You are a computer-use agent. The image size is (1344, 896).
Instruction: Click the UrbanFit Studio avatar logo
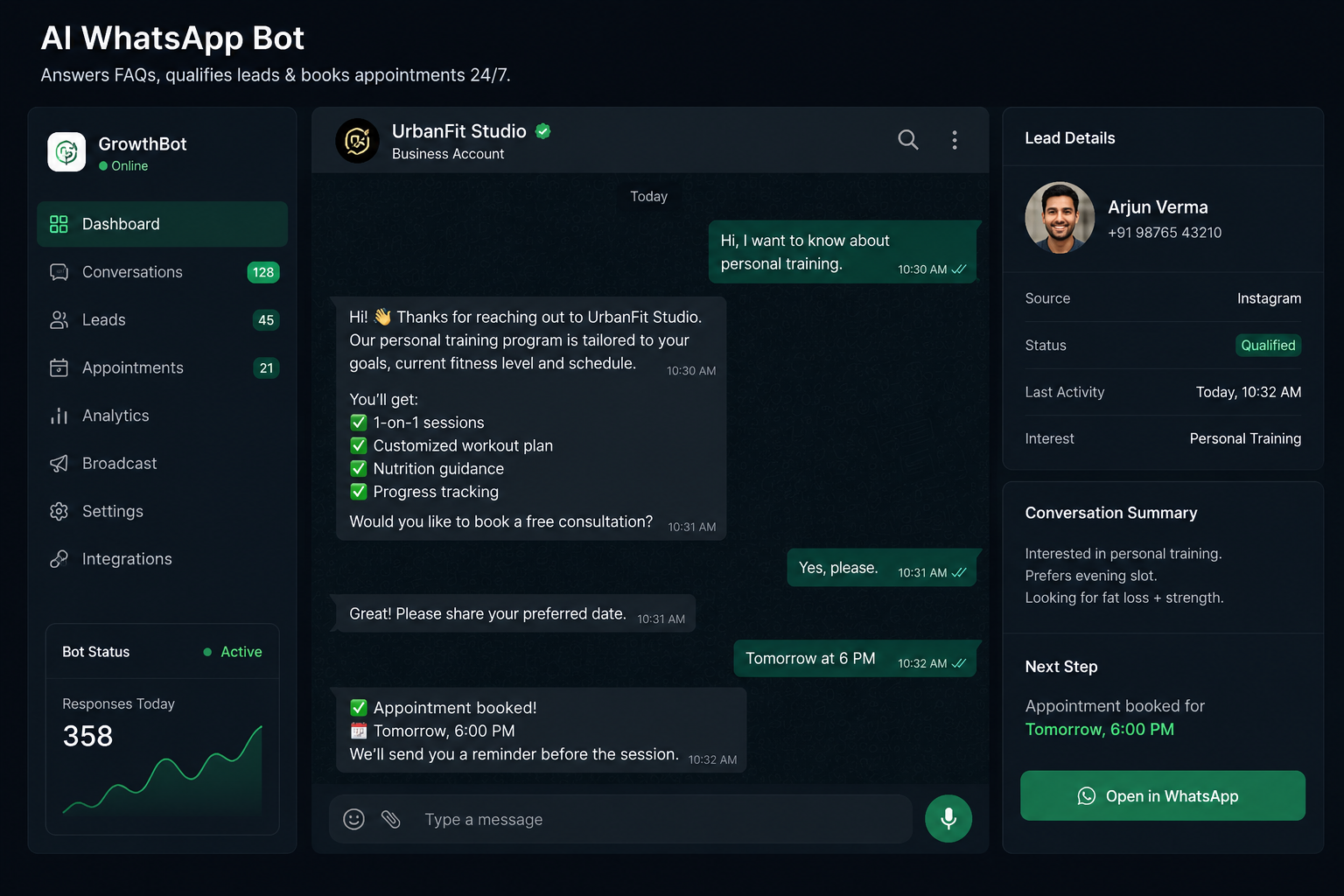tap(357, 141)
